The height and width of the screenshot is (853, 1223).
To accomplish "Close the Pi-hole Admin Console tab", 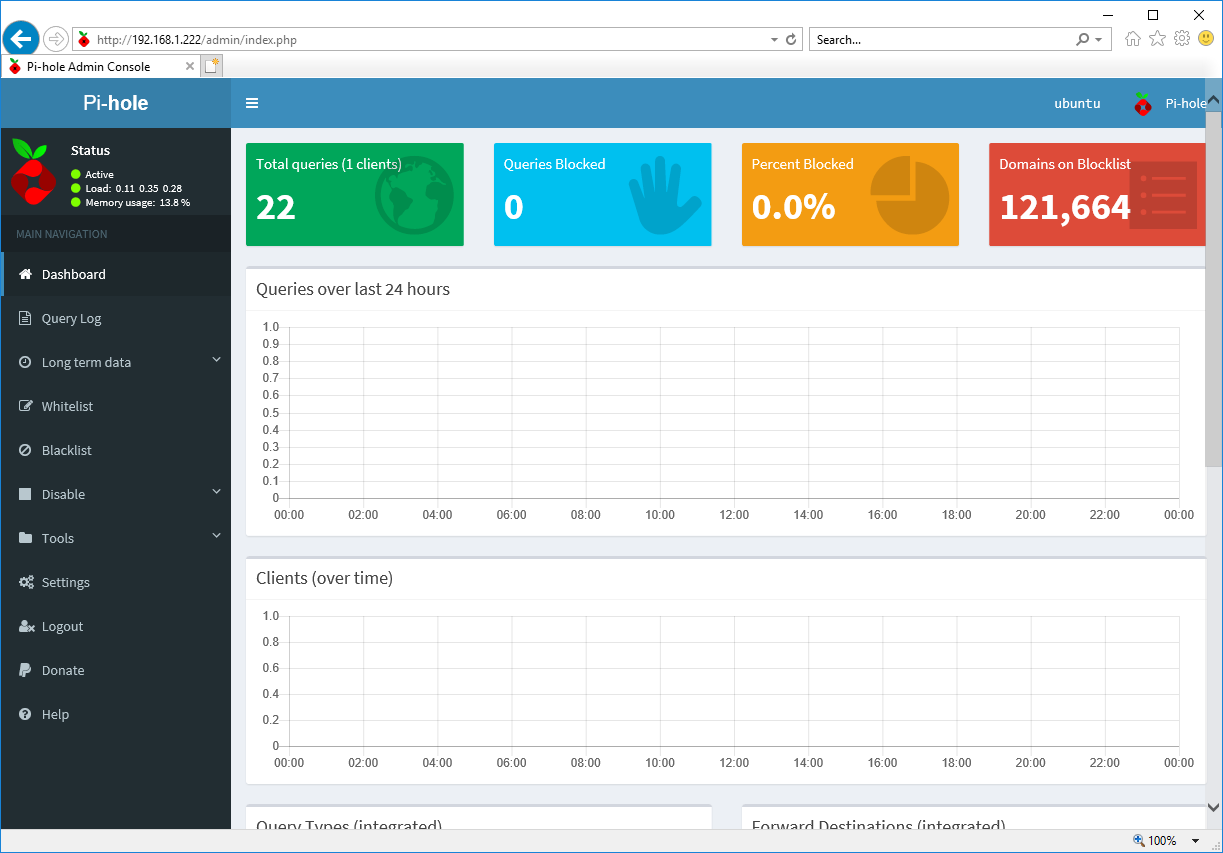I will (x=190, y=66).
